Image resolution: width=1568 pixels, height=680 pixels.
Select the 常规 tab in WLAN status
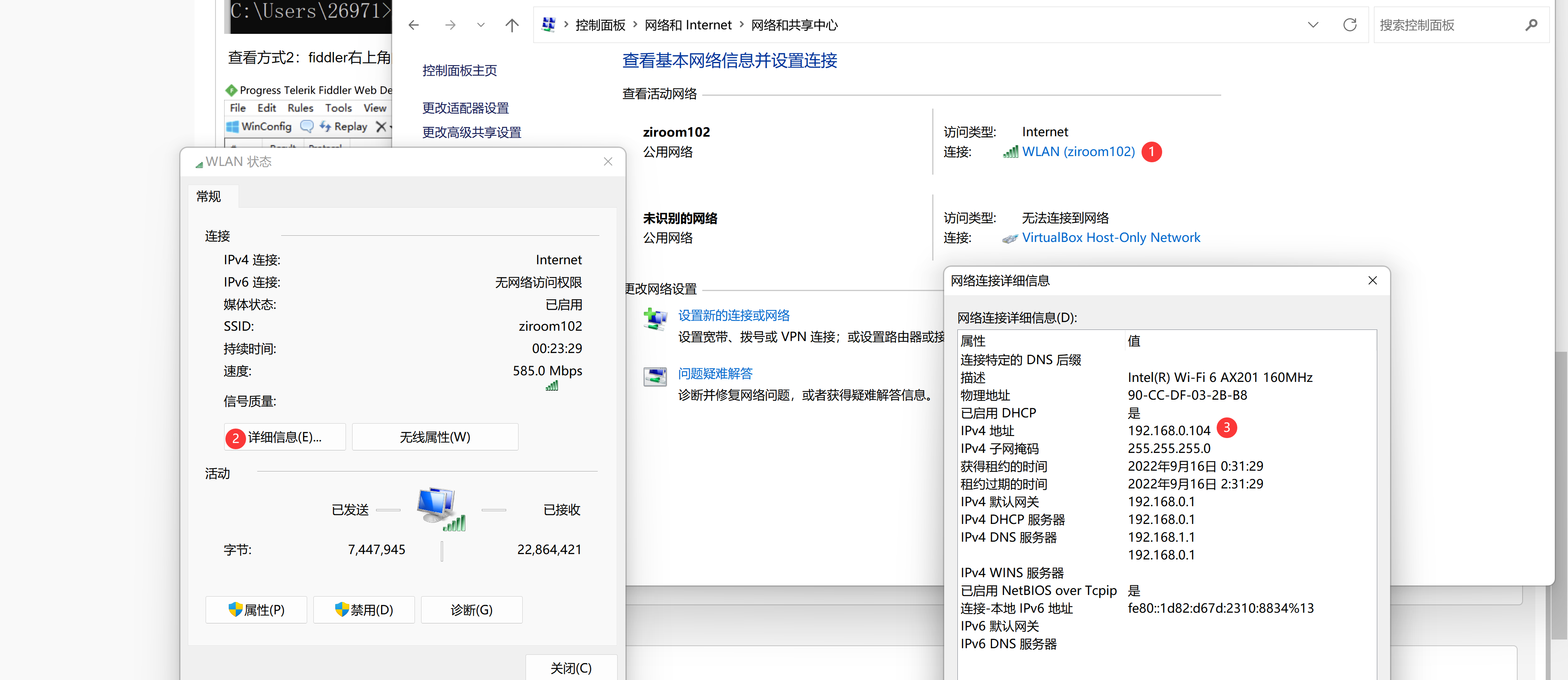point(209,197)
